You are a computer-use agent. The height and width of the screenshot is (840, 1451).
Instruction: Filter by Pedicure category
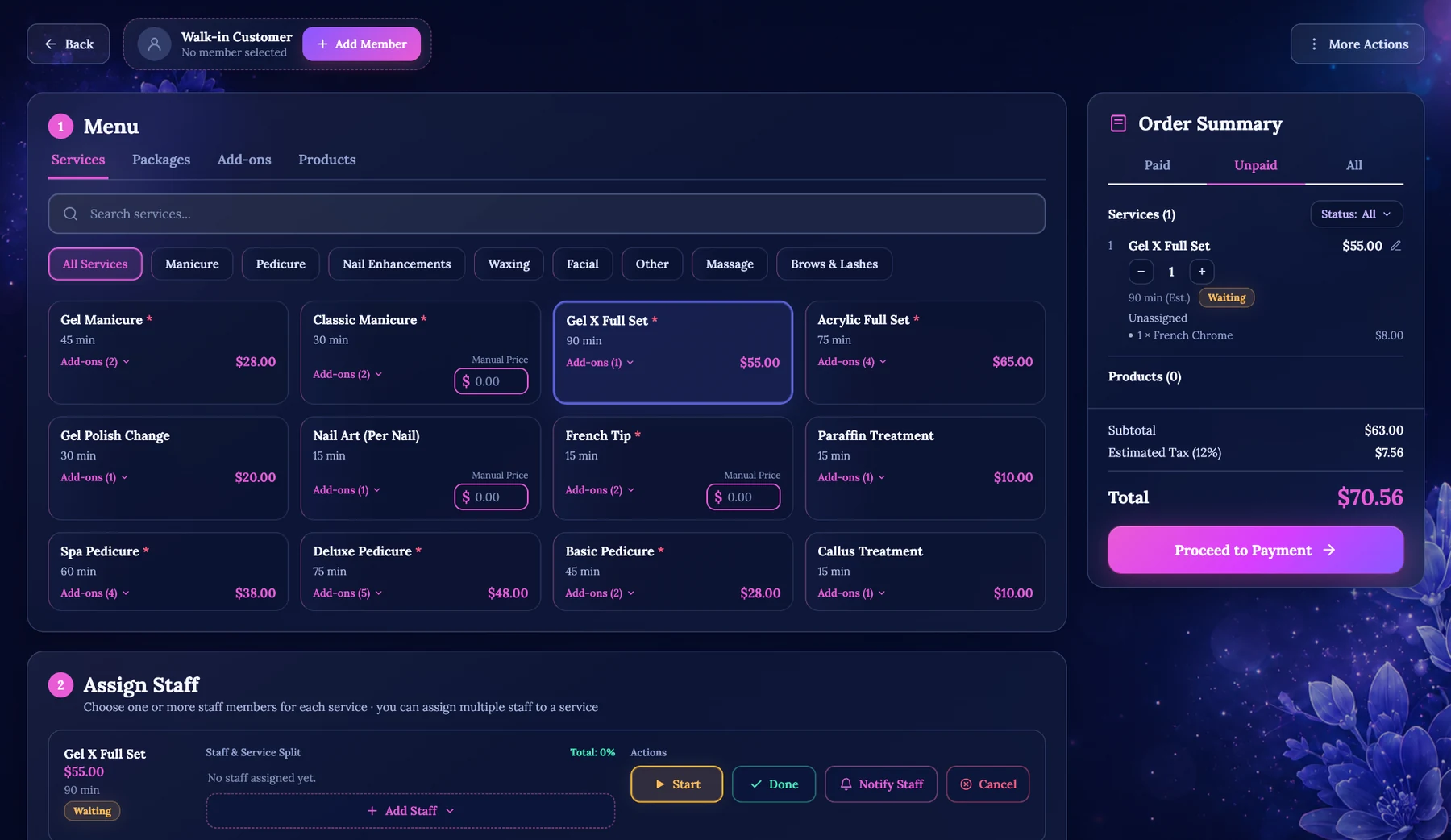pos(281,264)
